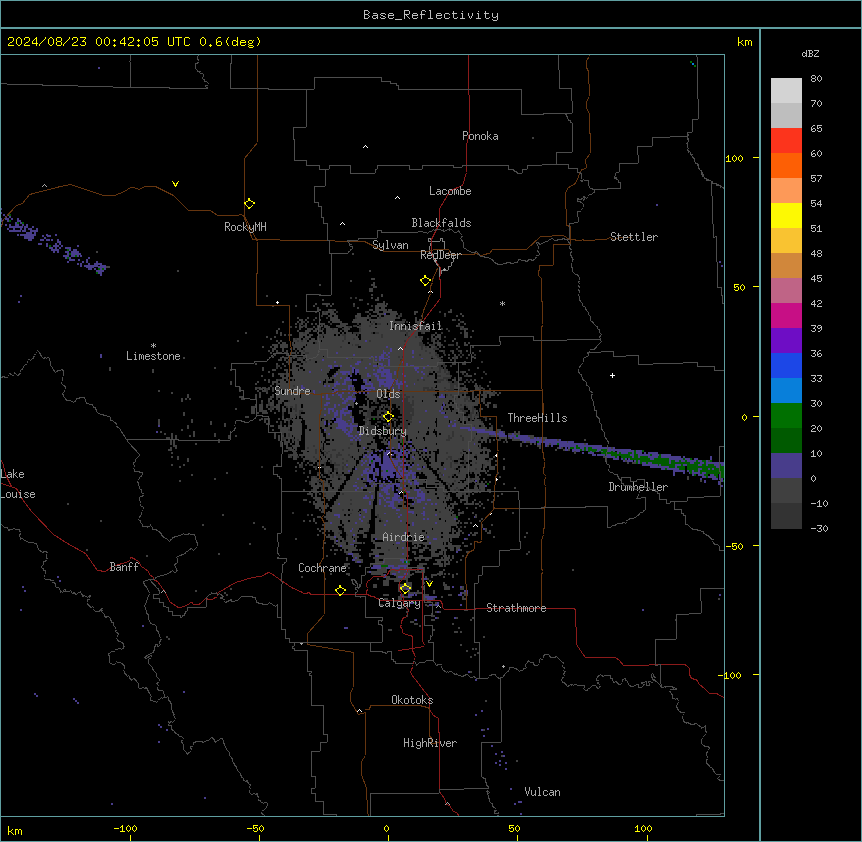
Task: Click the Banff label
Action: pos(124,567)
